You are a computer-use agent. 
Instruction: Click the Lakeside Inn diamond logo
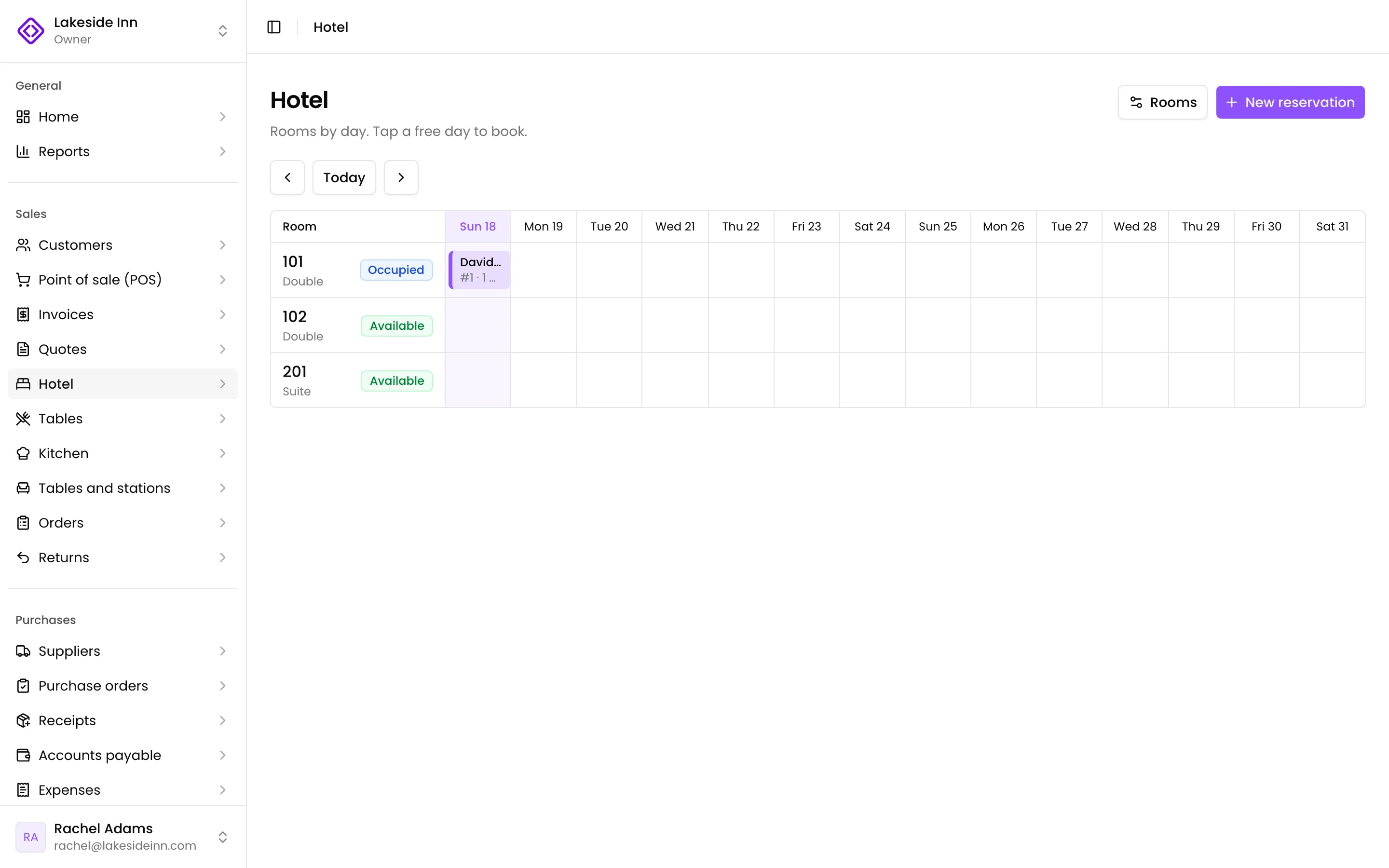pos(31,30)
